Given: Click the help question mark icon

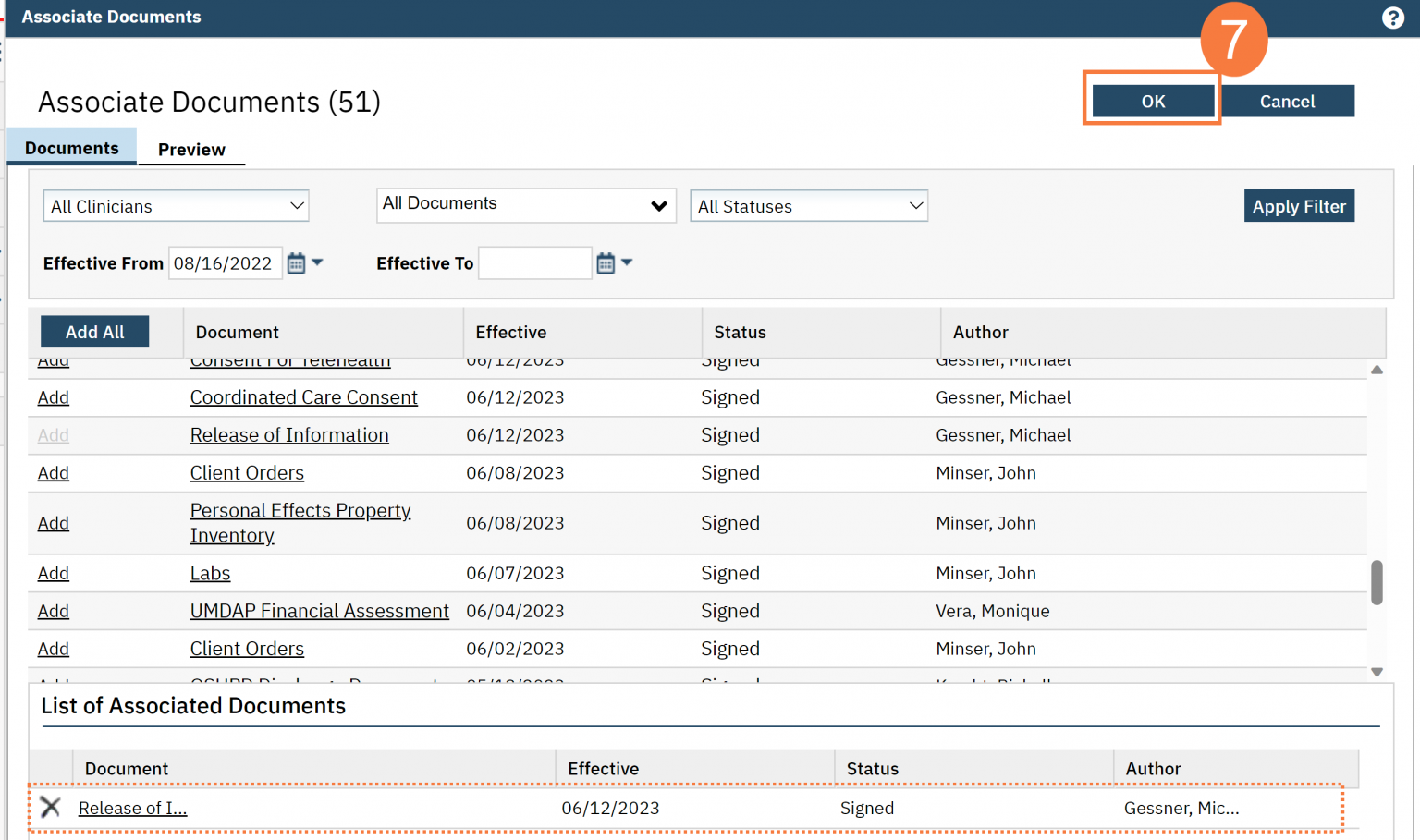Looking at the screenshot, I should point(1392,18).
